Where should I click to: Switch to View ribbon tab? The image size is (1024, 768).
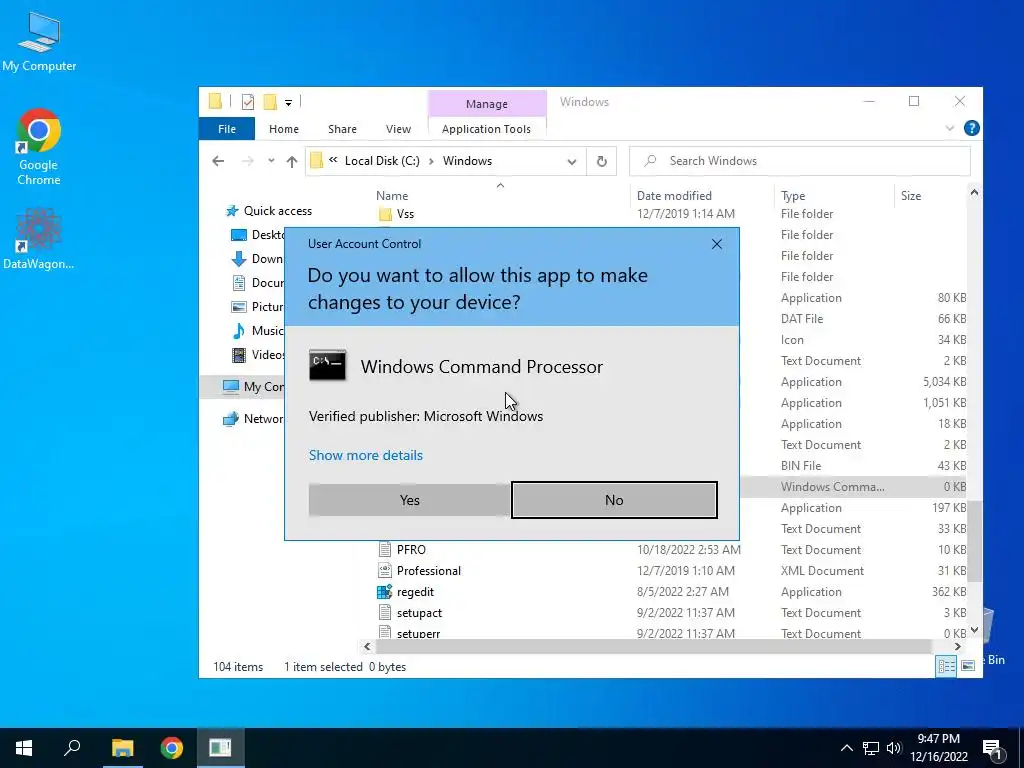pyautogui.click(x=398, y=129)
